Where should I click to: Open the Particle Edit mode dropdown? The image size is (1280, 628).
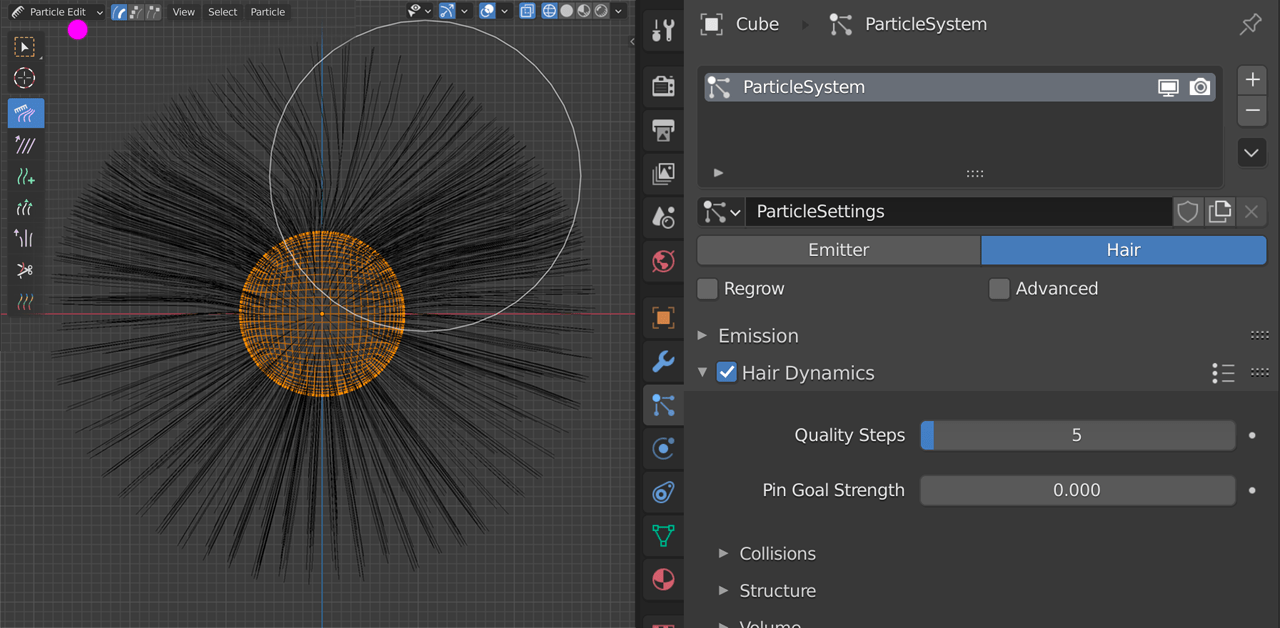coord(56,11)
